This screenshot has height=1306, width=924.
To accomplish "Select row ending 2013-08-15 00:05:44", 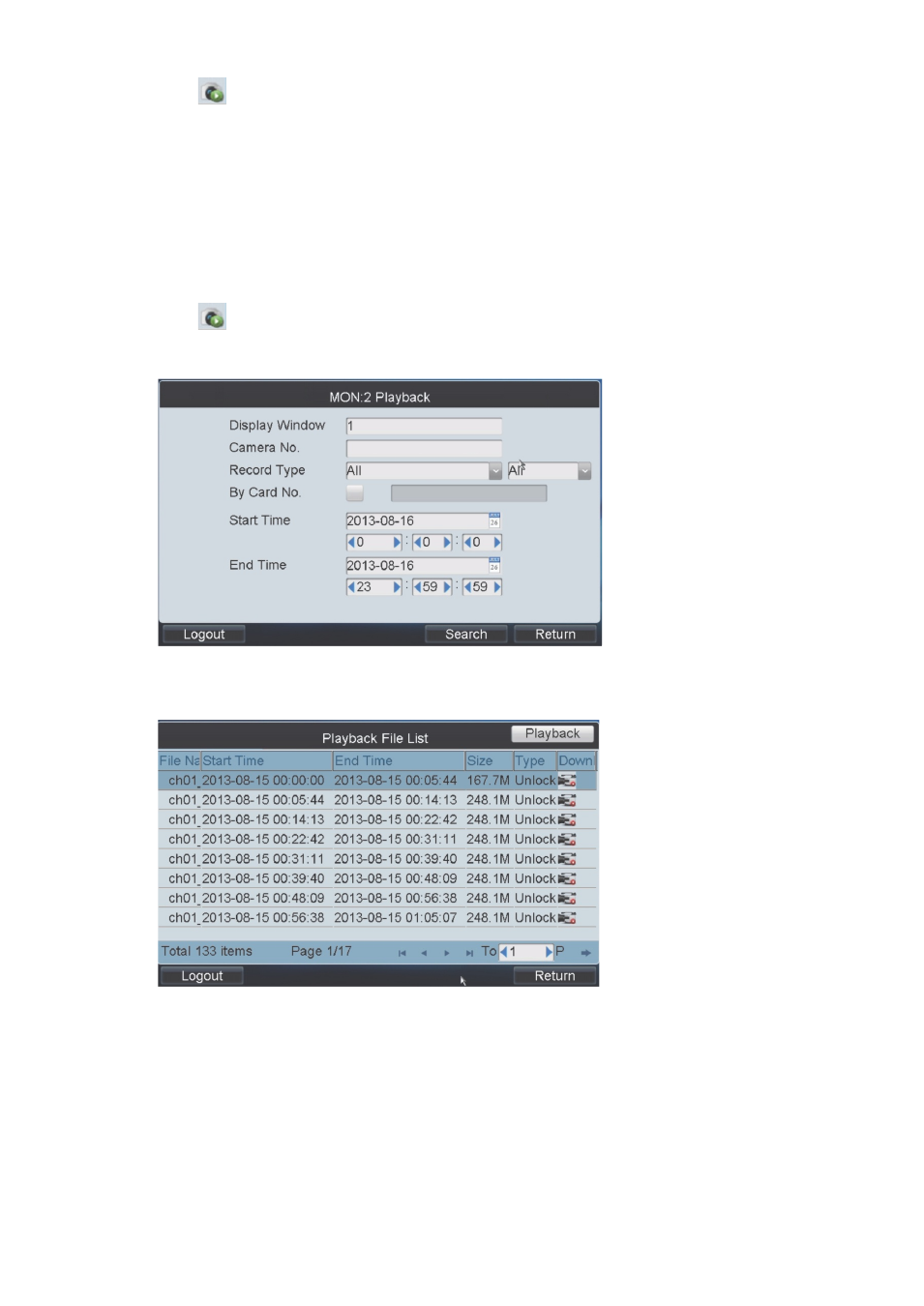I will pyautogui.click(x=377, y=781).
